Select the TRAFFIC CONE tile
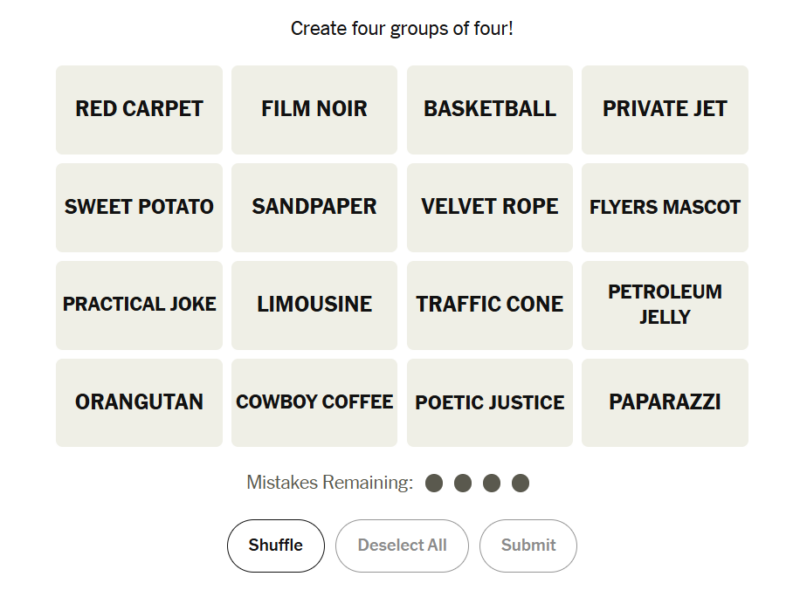 tap(490, 305)
